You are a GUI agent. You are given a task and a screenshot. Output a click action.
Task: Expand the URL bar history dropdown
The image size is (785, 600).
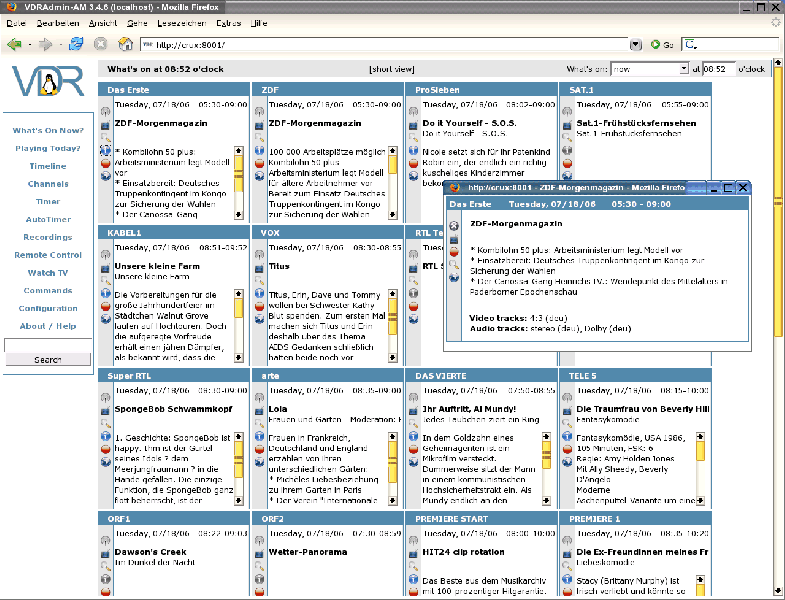pos(636,45)
